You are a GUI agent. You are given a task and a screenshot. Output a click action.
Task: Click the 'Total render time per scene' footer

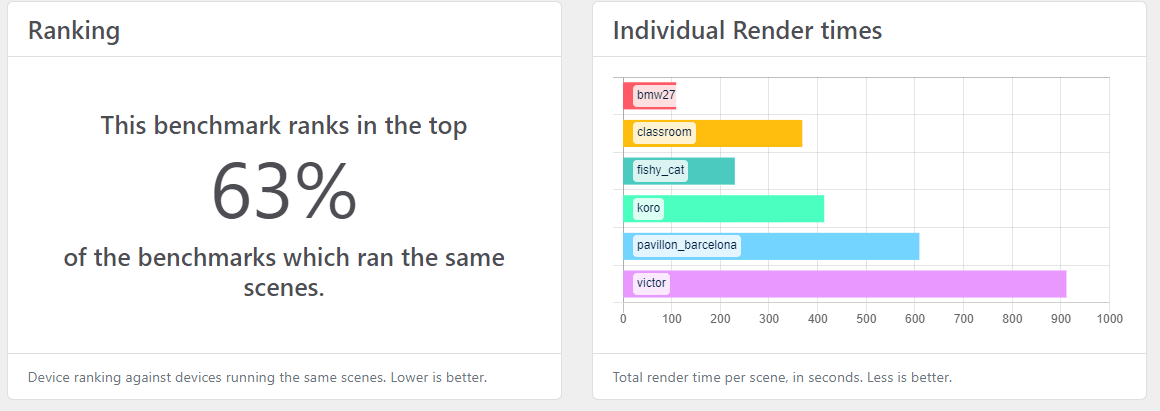(x=782, y=378)
